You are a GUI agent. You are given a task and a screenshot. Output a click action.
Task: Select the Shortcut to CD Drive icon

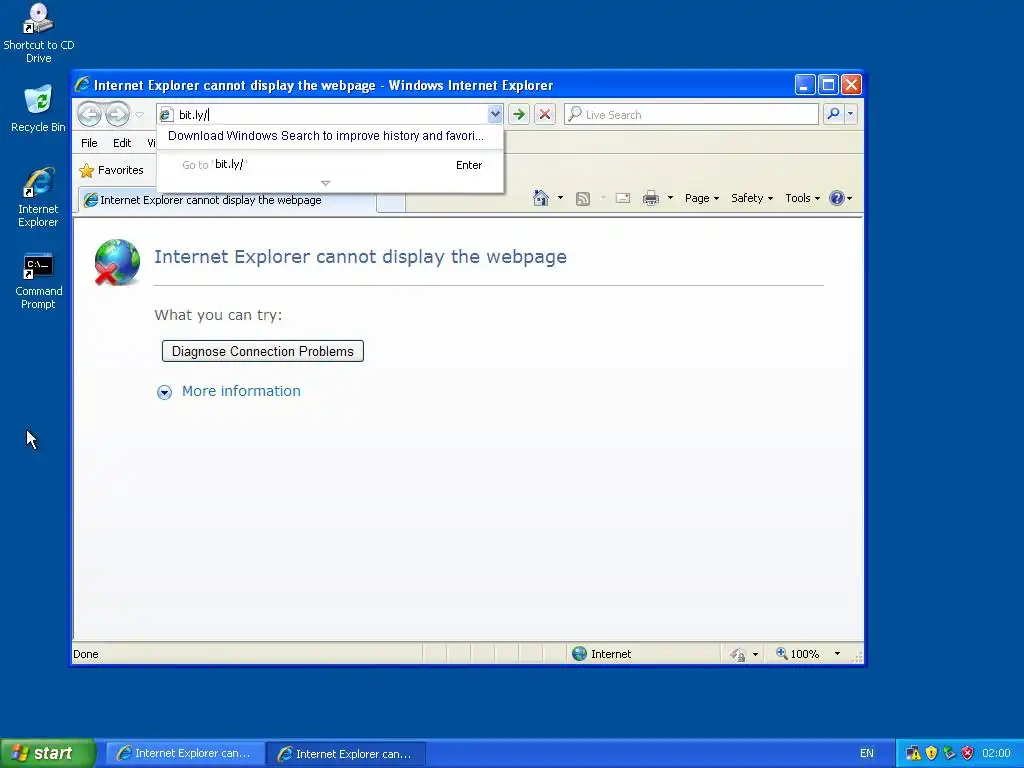point(39,33)
